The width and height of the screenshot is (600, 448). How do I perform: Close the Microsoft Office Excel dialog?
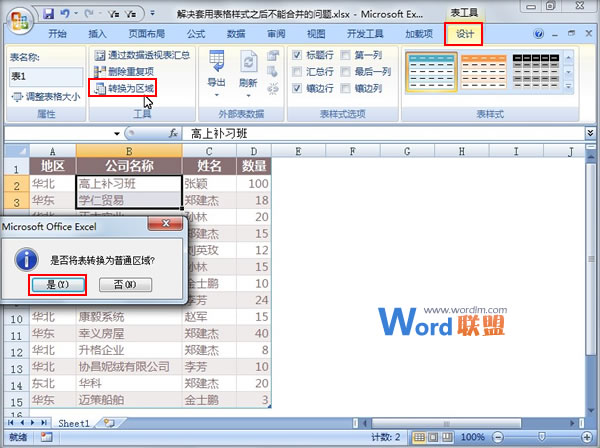pyautogui.click(x=165, y=223)
